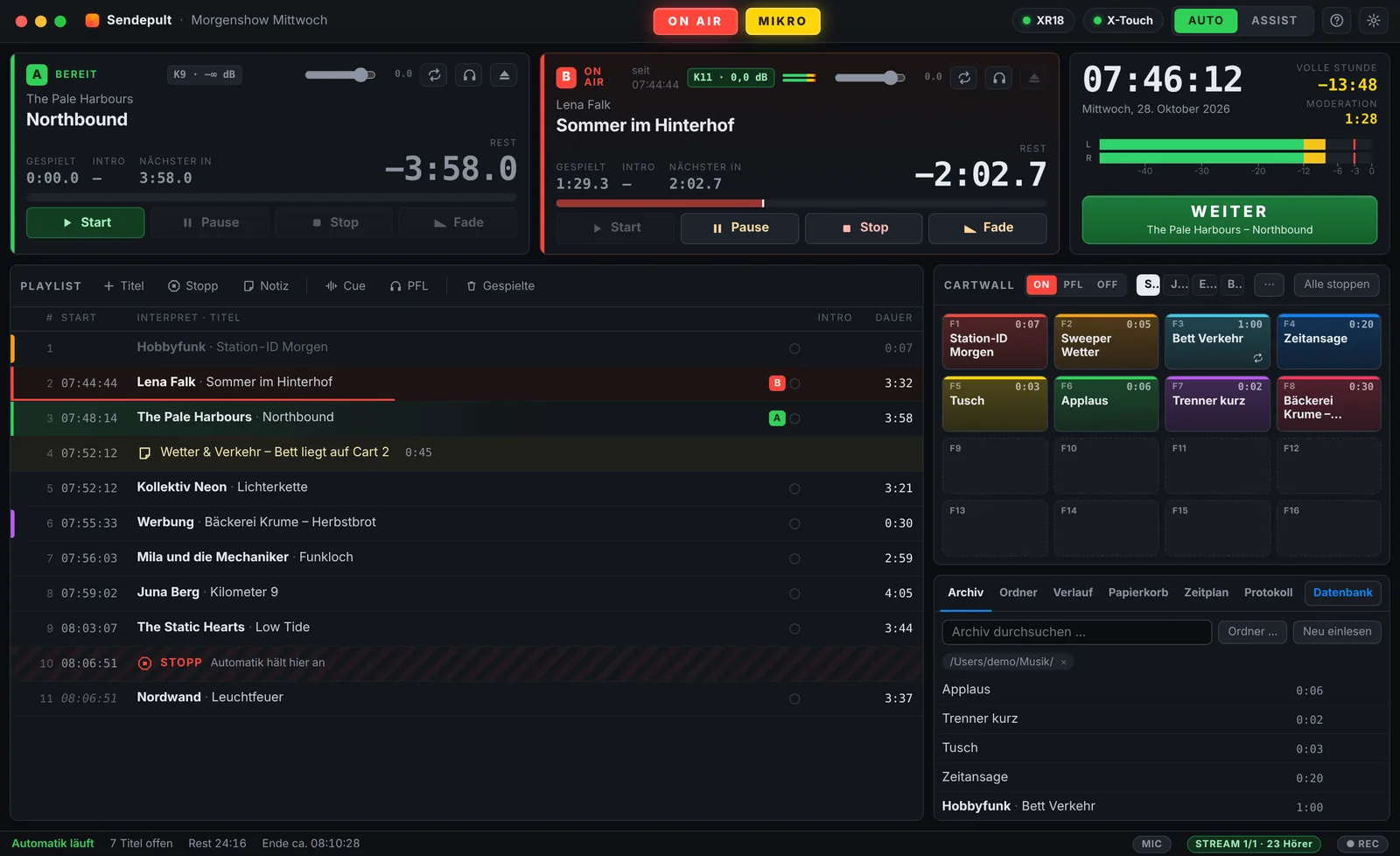Open the Ordner chooser in archive
The height and width of the screenshot is (856, 1400).
pos(1252,632)
